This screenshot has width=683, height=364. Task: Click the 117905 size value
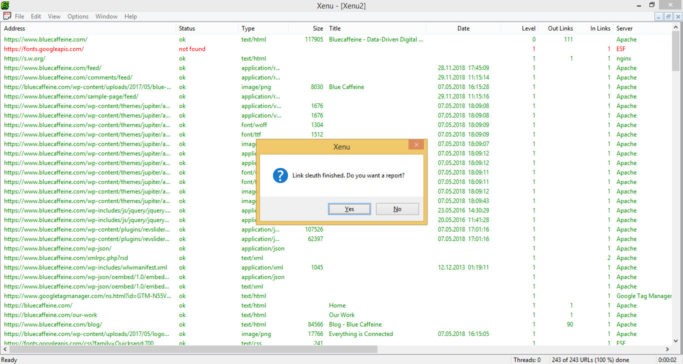coord(314,39)
